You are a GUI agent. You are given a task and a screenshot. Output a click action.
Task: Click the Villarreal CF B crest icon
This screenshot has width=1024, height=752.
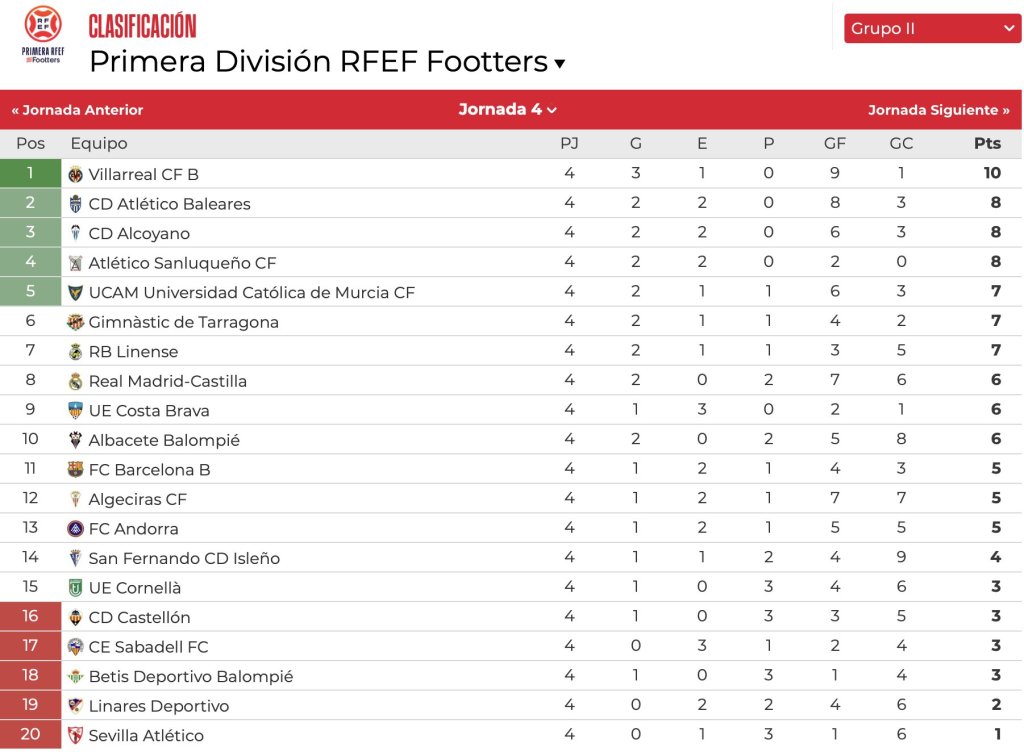click(76, 174)
